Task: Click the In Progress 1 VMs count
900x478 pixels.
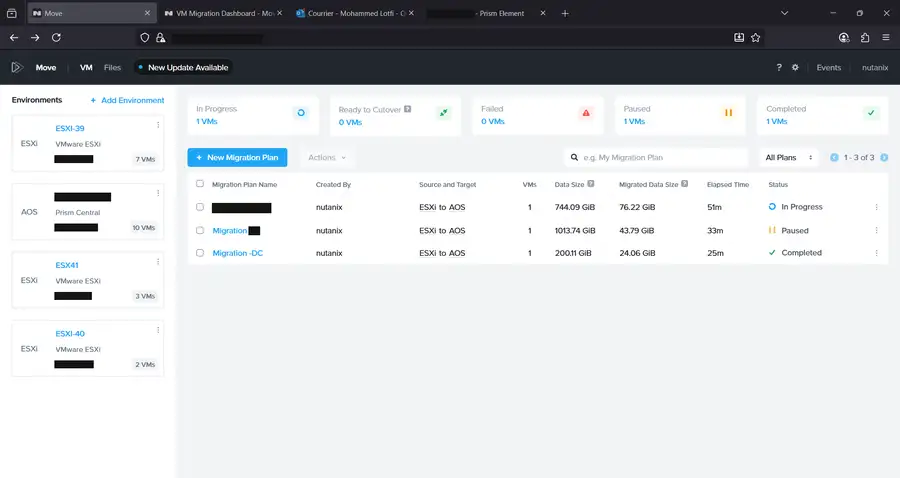Action: pyautogui.click(x=207, y=121)
